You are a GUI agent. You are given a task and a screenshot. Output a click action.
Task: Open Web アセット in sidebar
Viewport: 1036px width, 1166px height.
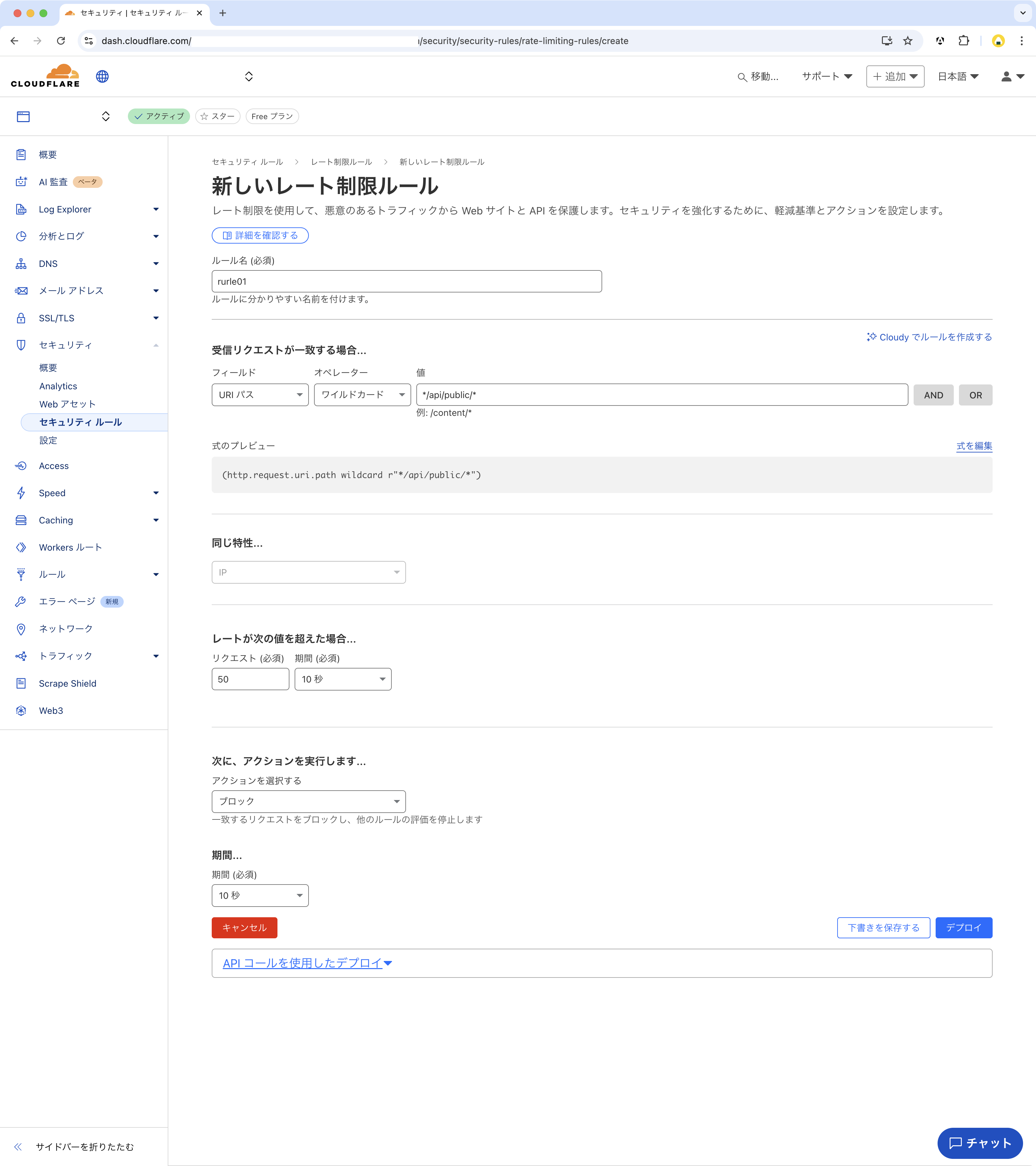point(67,404)
